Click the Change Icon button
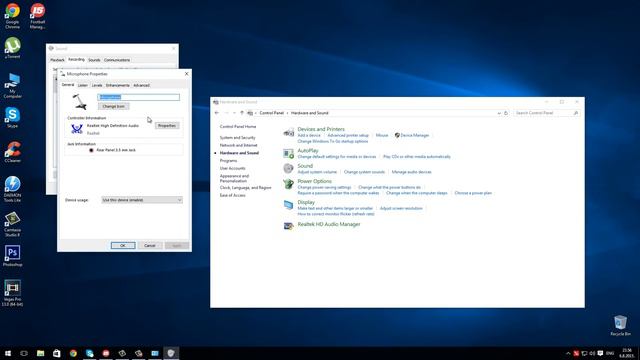Image resolution: width=640 pixels, height=360 pixels. click(x=113, y=107)
